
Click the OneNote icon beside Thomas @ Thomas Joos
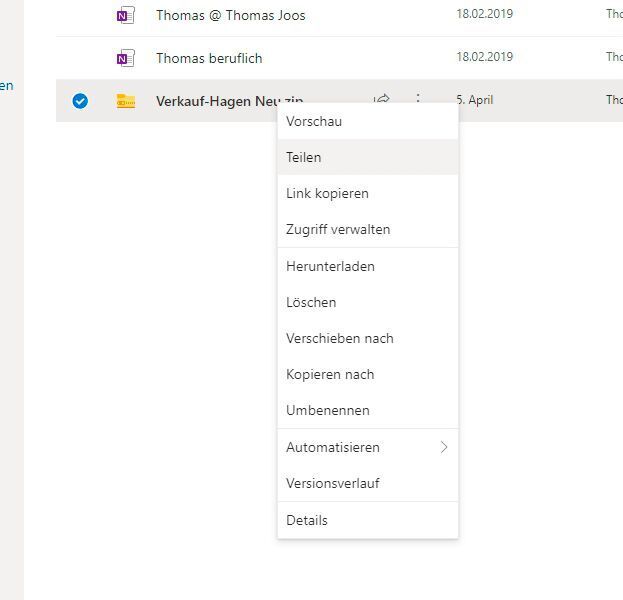(125, 15)
